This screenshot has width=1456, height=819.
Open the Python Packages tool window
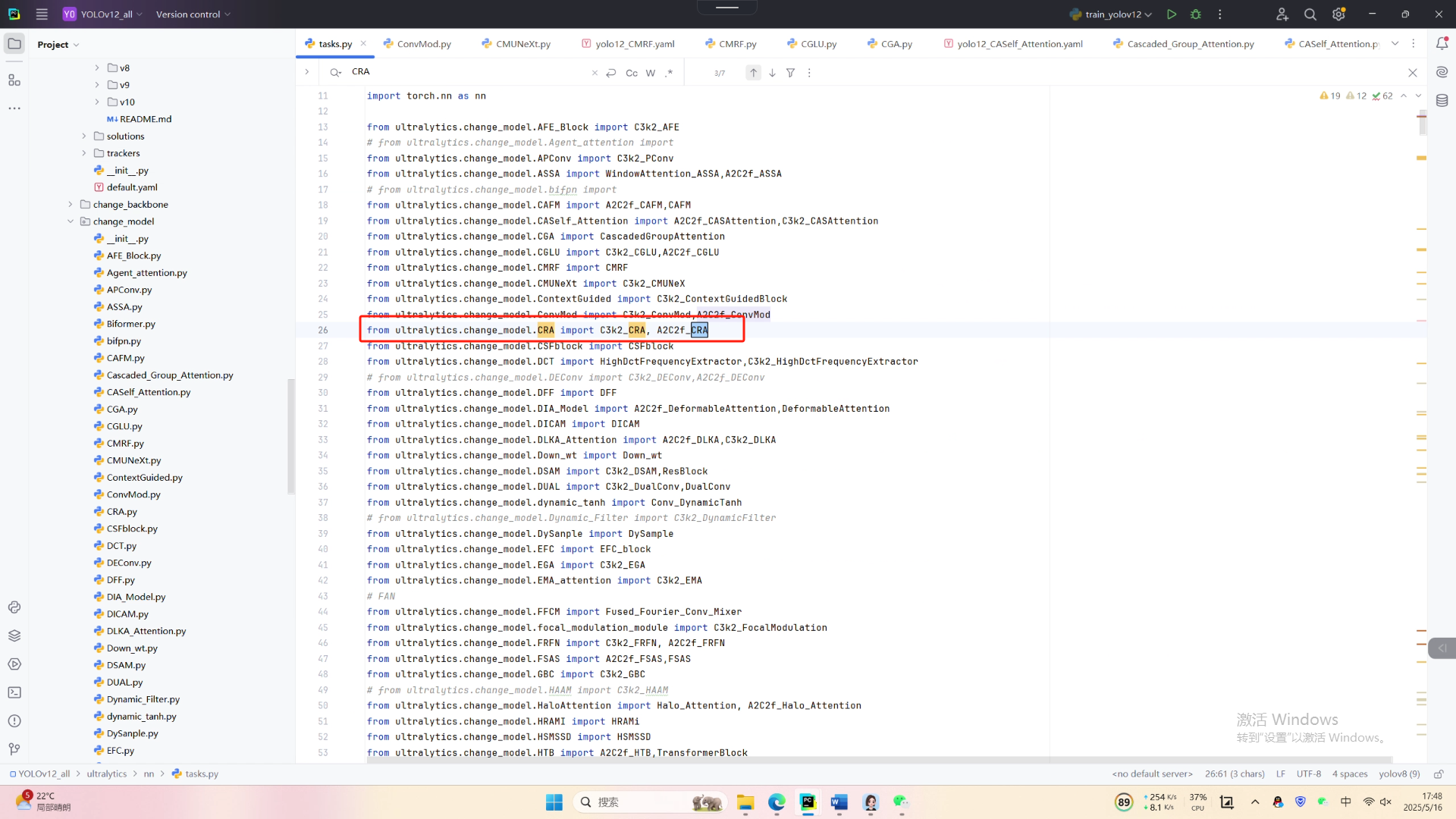point(14,635)
